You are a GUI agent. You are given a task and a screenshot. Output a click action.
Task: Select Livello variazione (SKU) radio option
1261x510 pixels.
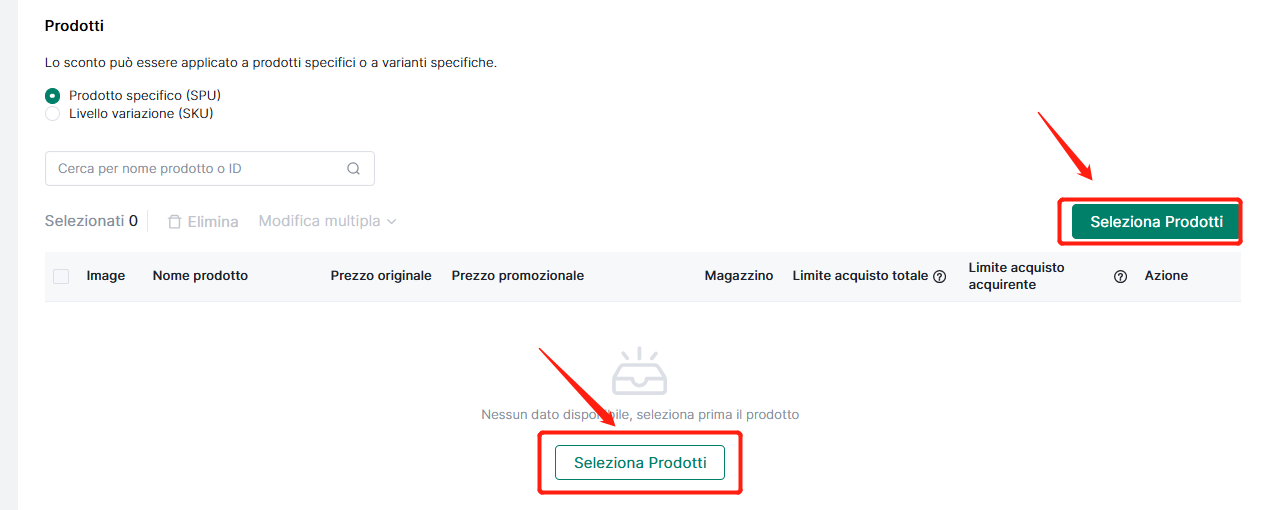click(x=52, y=114)
